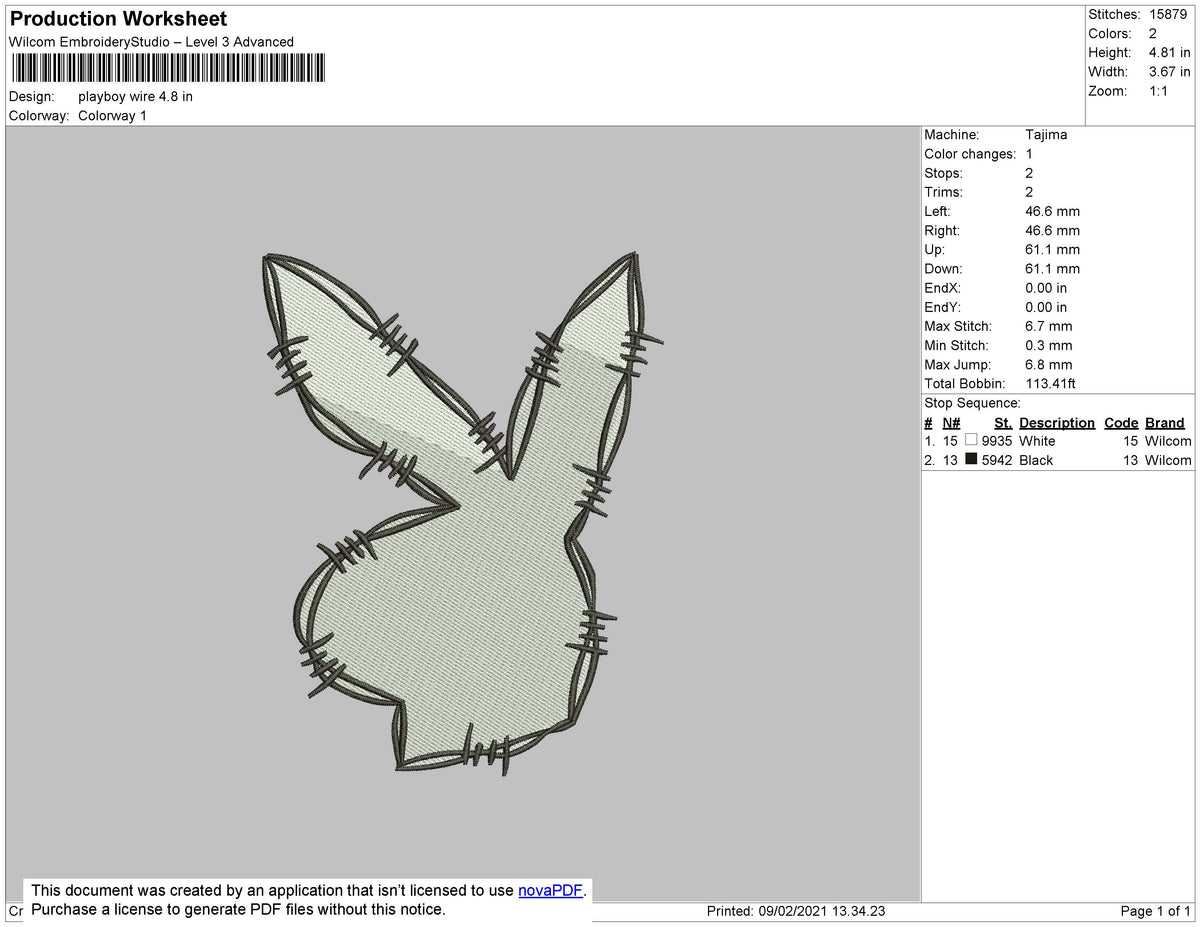The height and width of the screenshot is (927, 1200).
Task: Select the Zoom value 1:1
Action: click(1160, 90)
